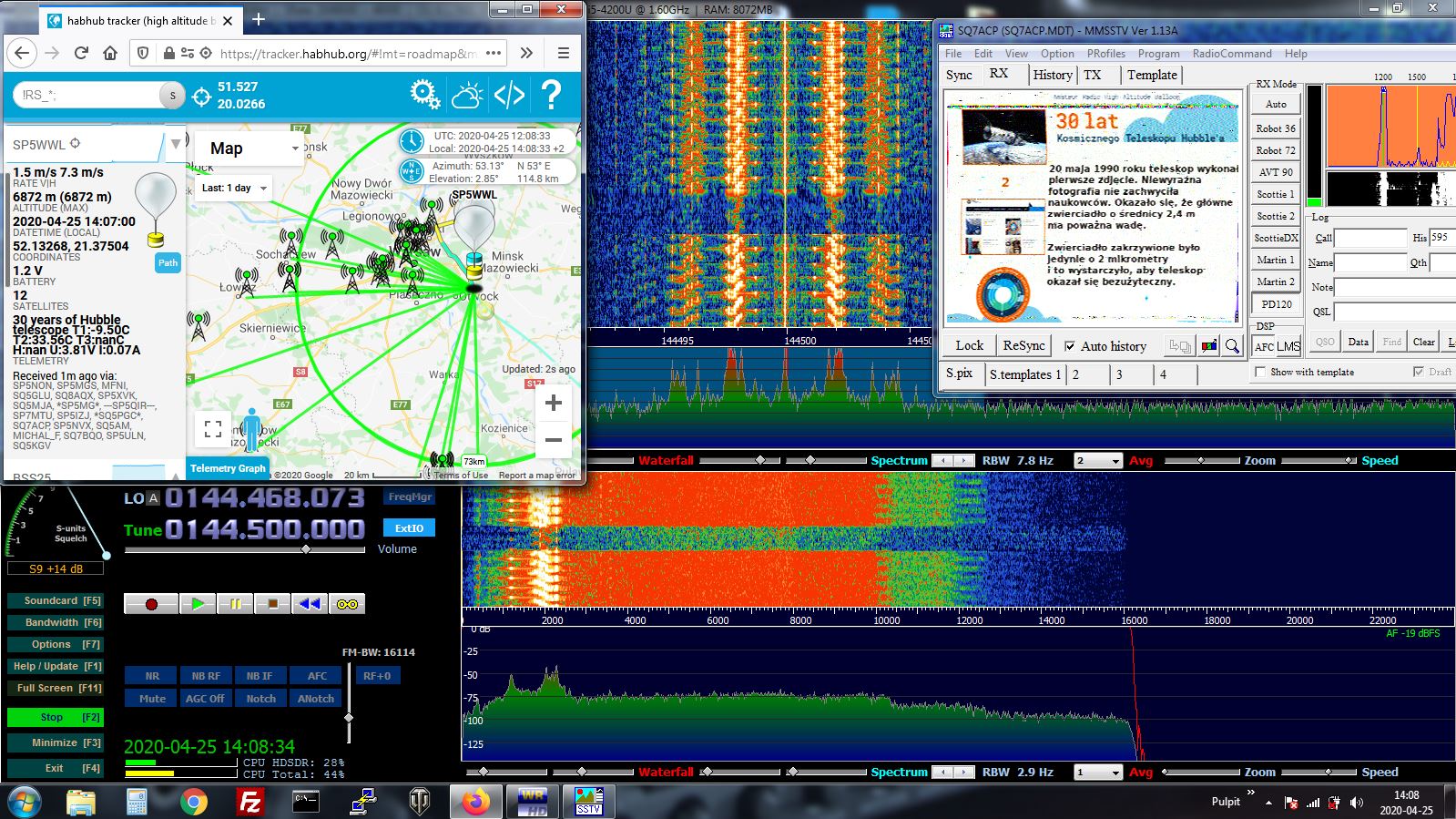Enable Show with template checkbox
This screenshot has height=819, width=1456.
coord(1260,372)
